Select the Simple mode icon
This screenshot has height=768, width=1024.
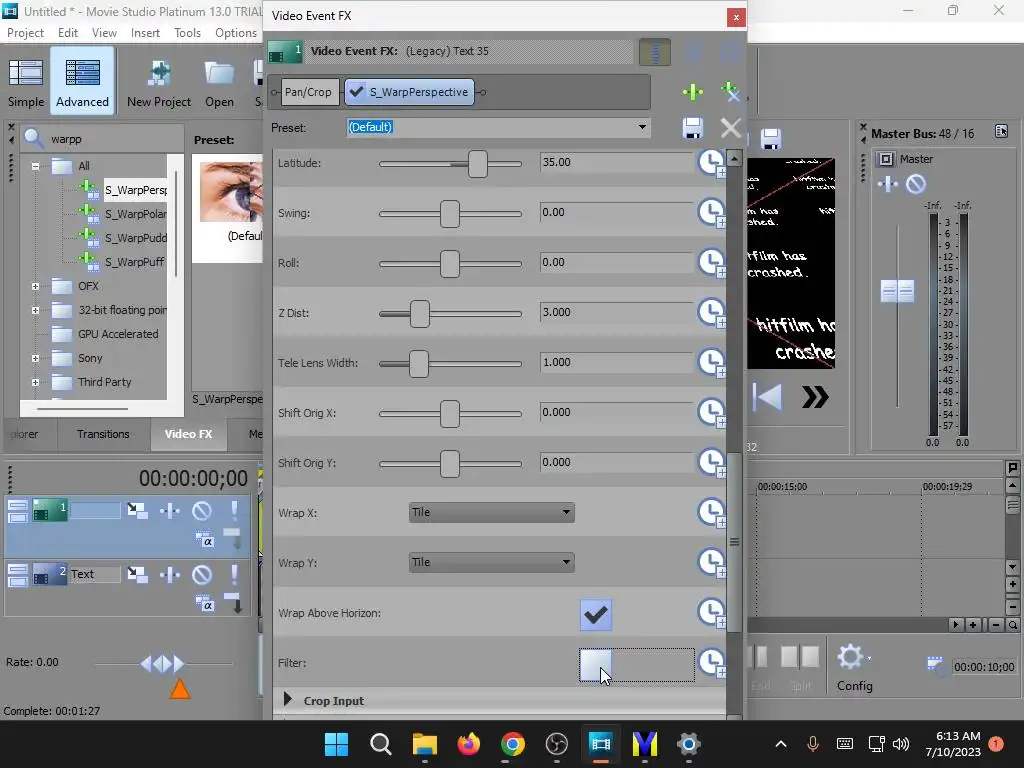(x=26, y=82)
